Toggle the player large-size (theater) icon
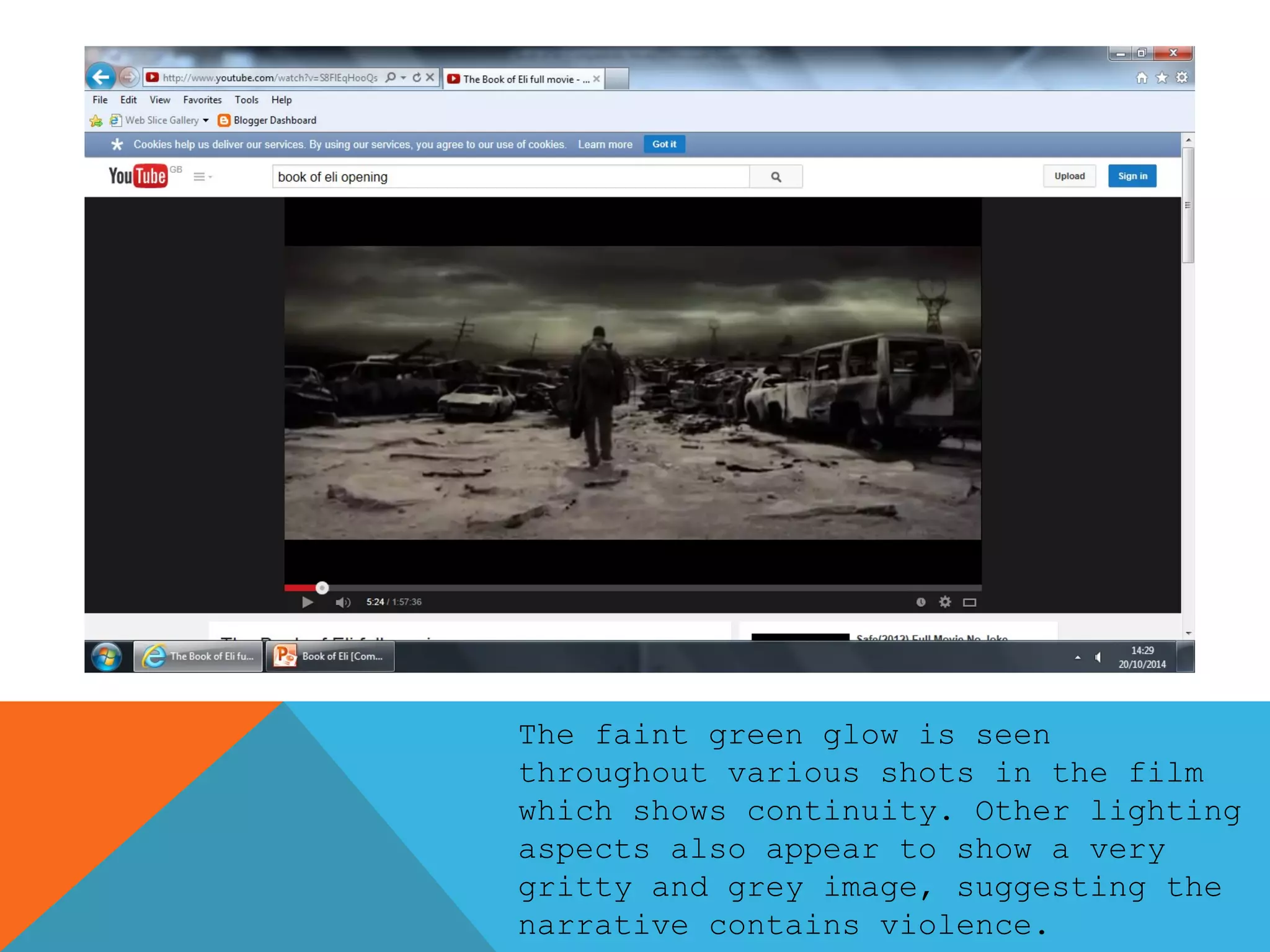 pos(969,602)
